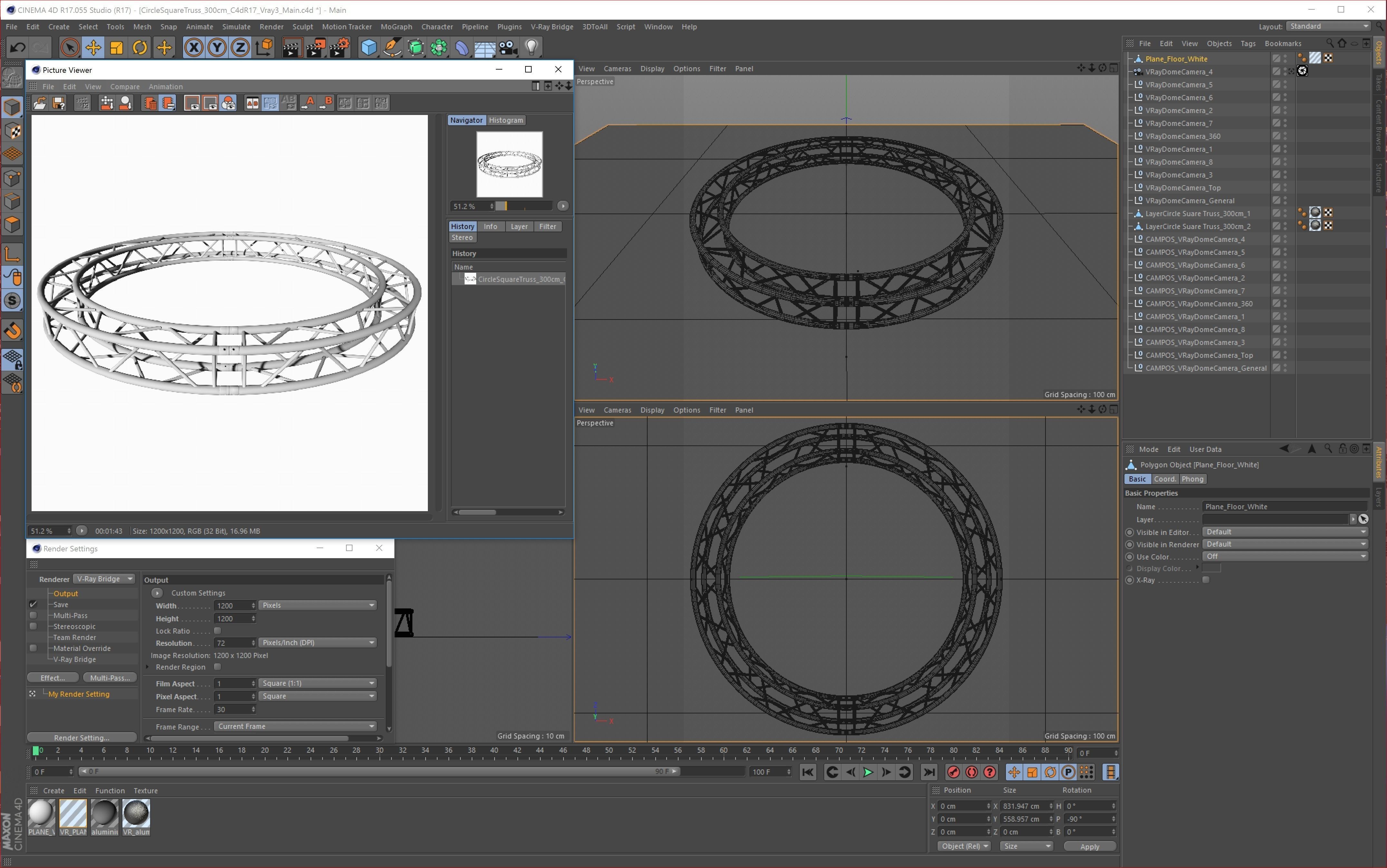
Task: Click Picture Viewer save disk icon
Action: 59,103
